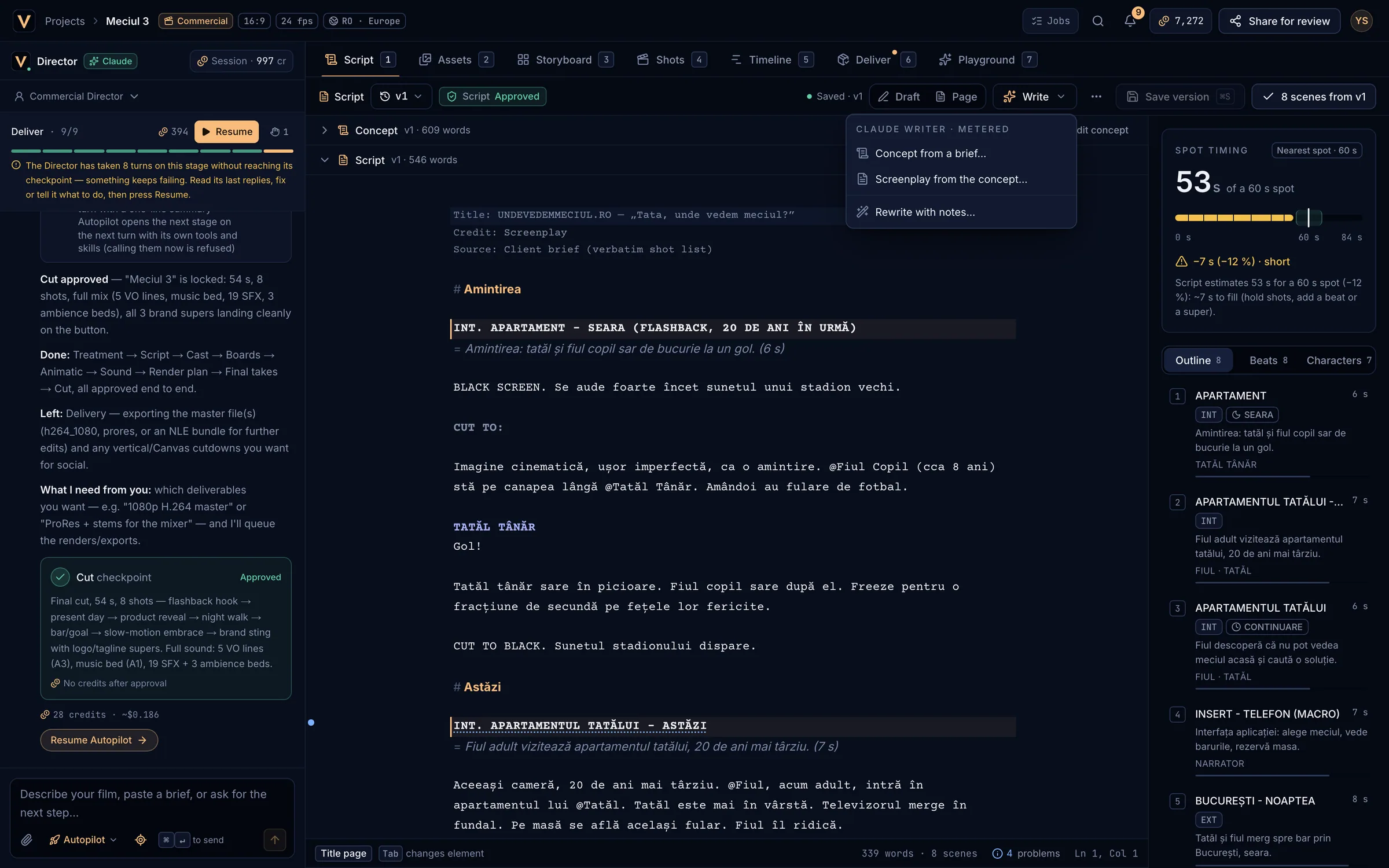Click the Cut checkpoint approved check icon
Image resolution: width=1389 pixels, height=868 pixels.
(x=60, y=577)
